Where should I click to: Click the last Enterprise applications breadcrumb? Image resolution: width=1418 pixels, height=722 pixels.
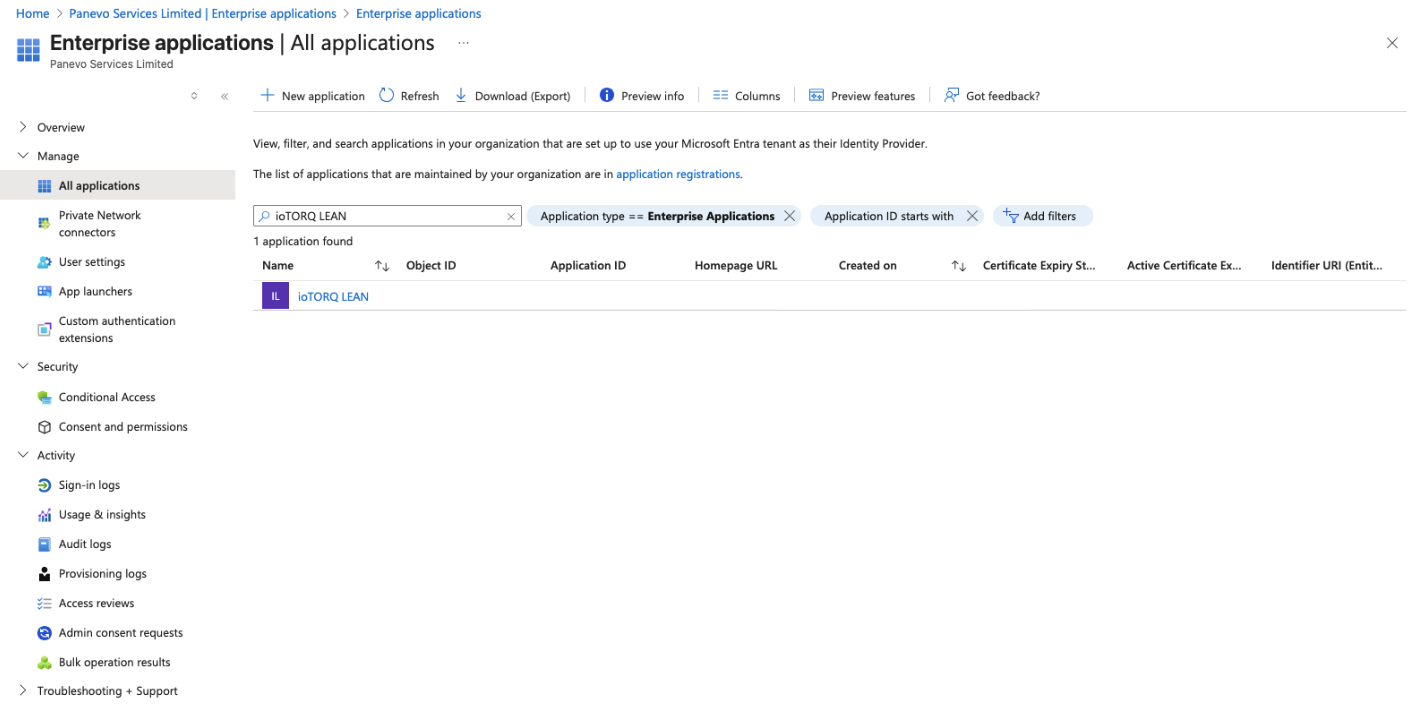tap(419, 14)
